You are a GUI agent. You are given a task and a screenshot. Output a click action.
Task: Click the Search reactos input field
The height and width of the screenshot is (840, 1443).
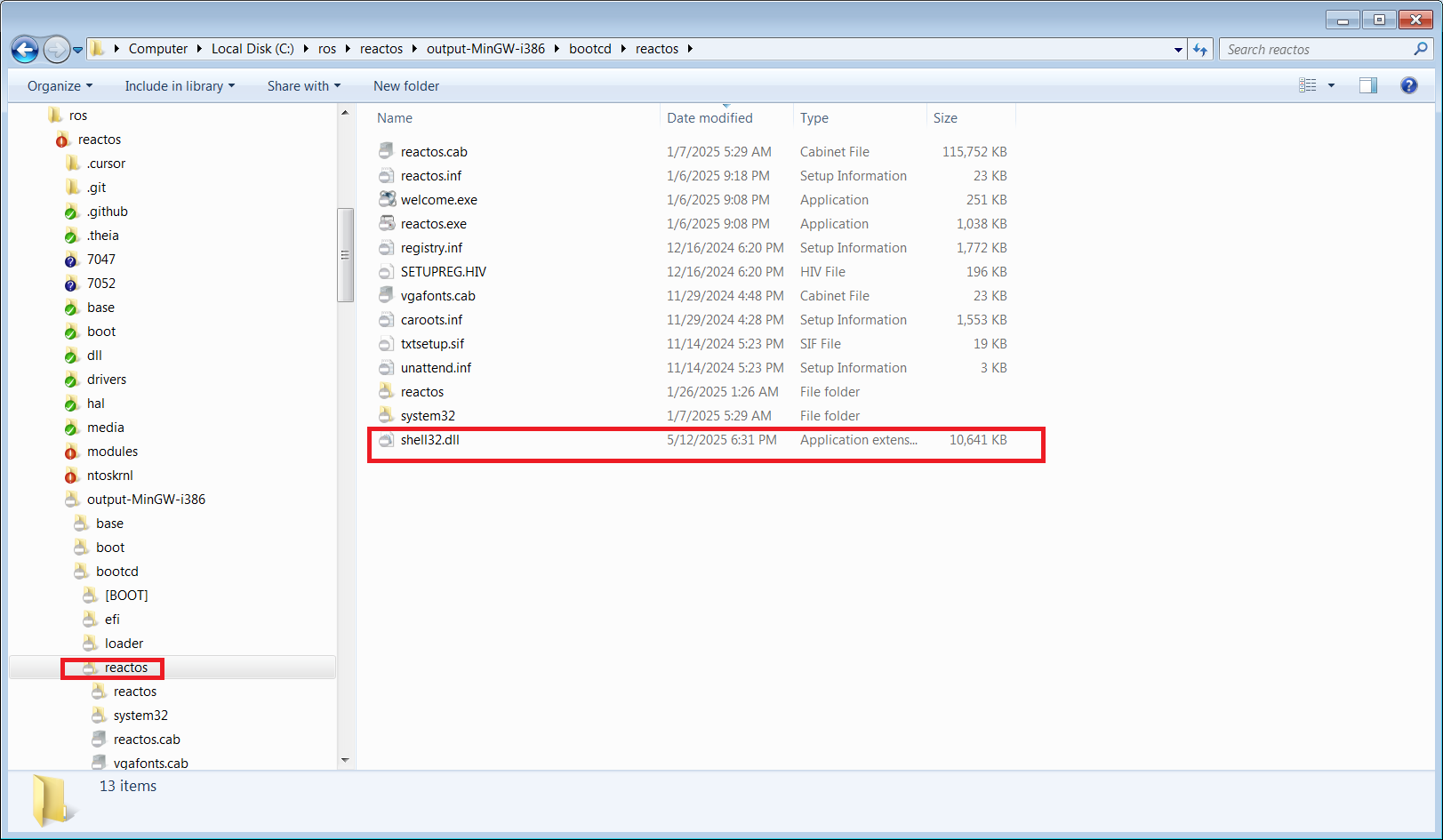tap(1316, 50)
